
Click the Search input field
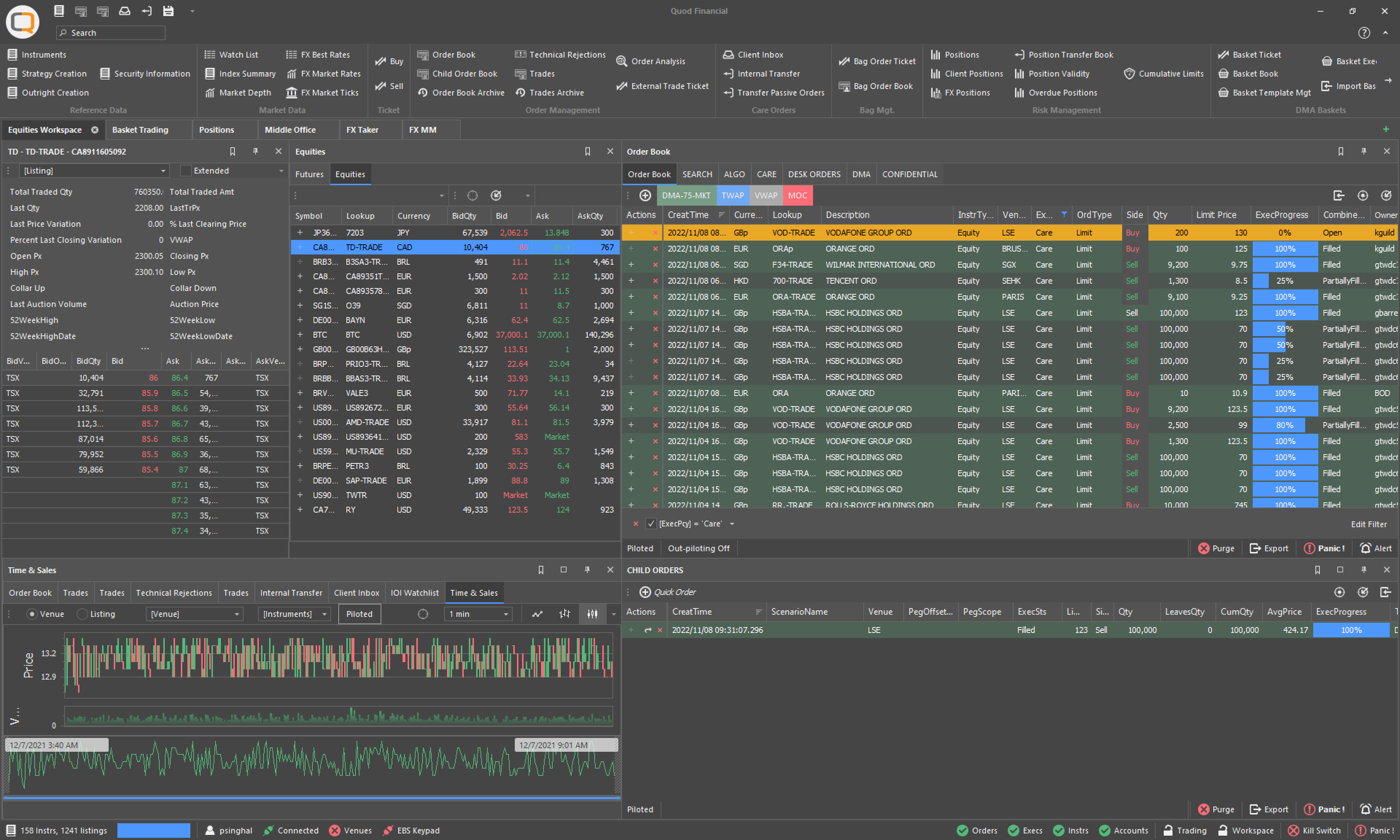tap(111, 33)
